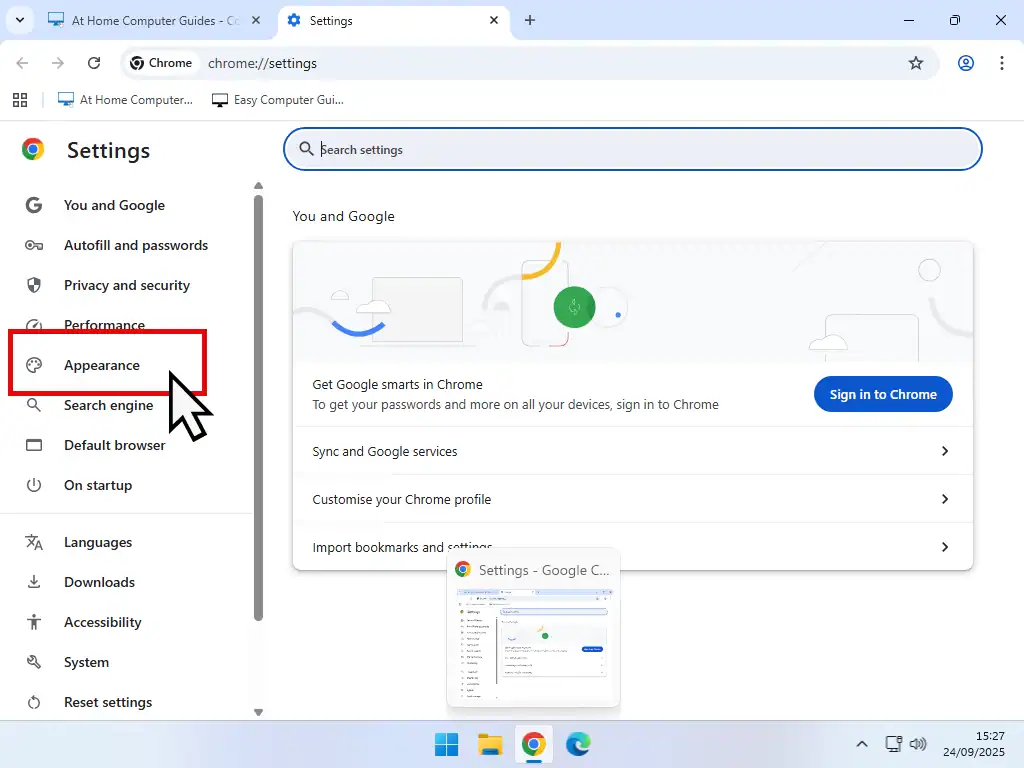Launch Microsoft Edge from the taskbar

tap(578, 744)
